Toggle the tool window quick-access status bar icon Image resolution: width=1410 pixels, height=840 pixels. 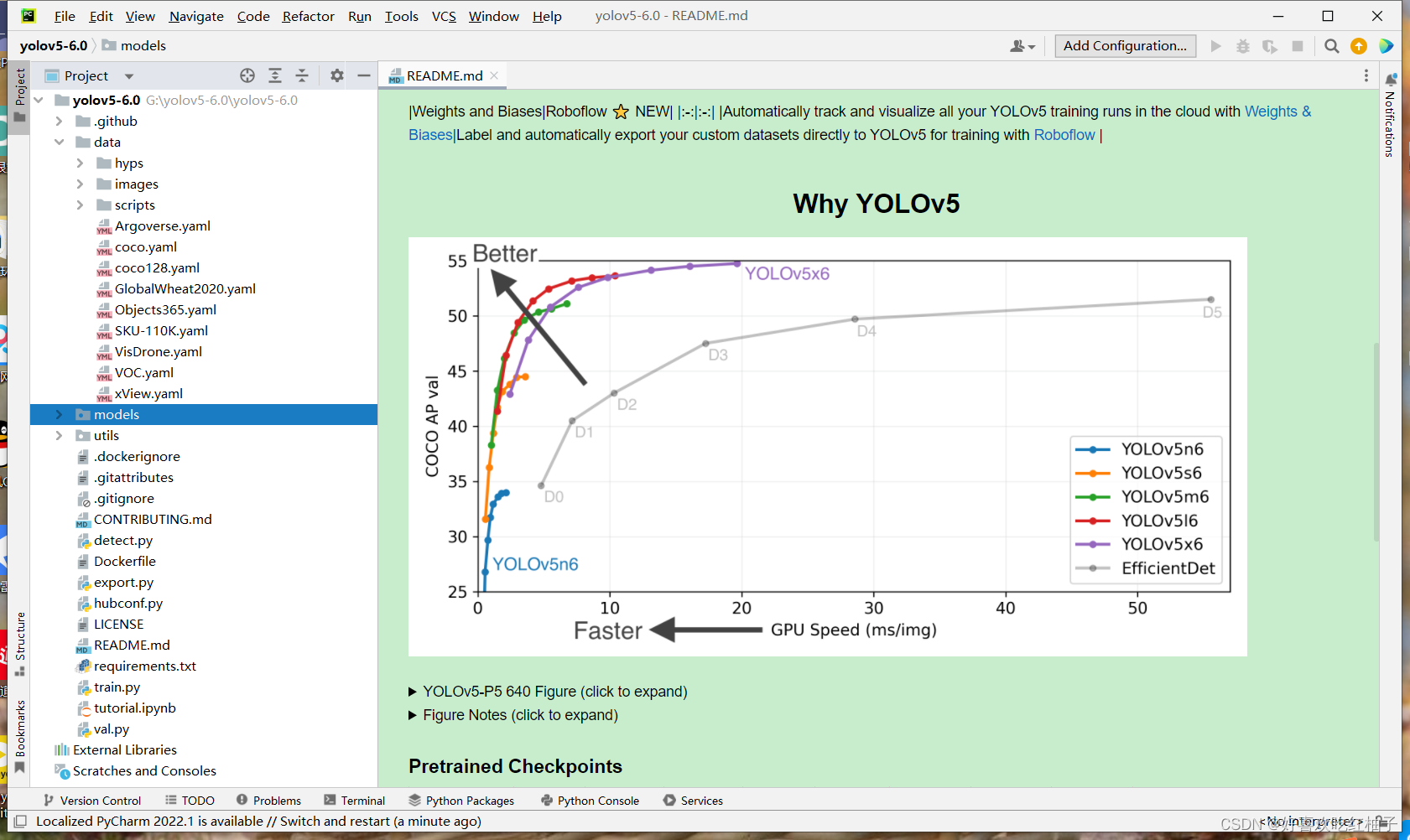click(x=20, y=822)
